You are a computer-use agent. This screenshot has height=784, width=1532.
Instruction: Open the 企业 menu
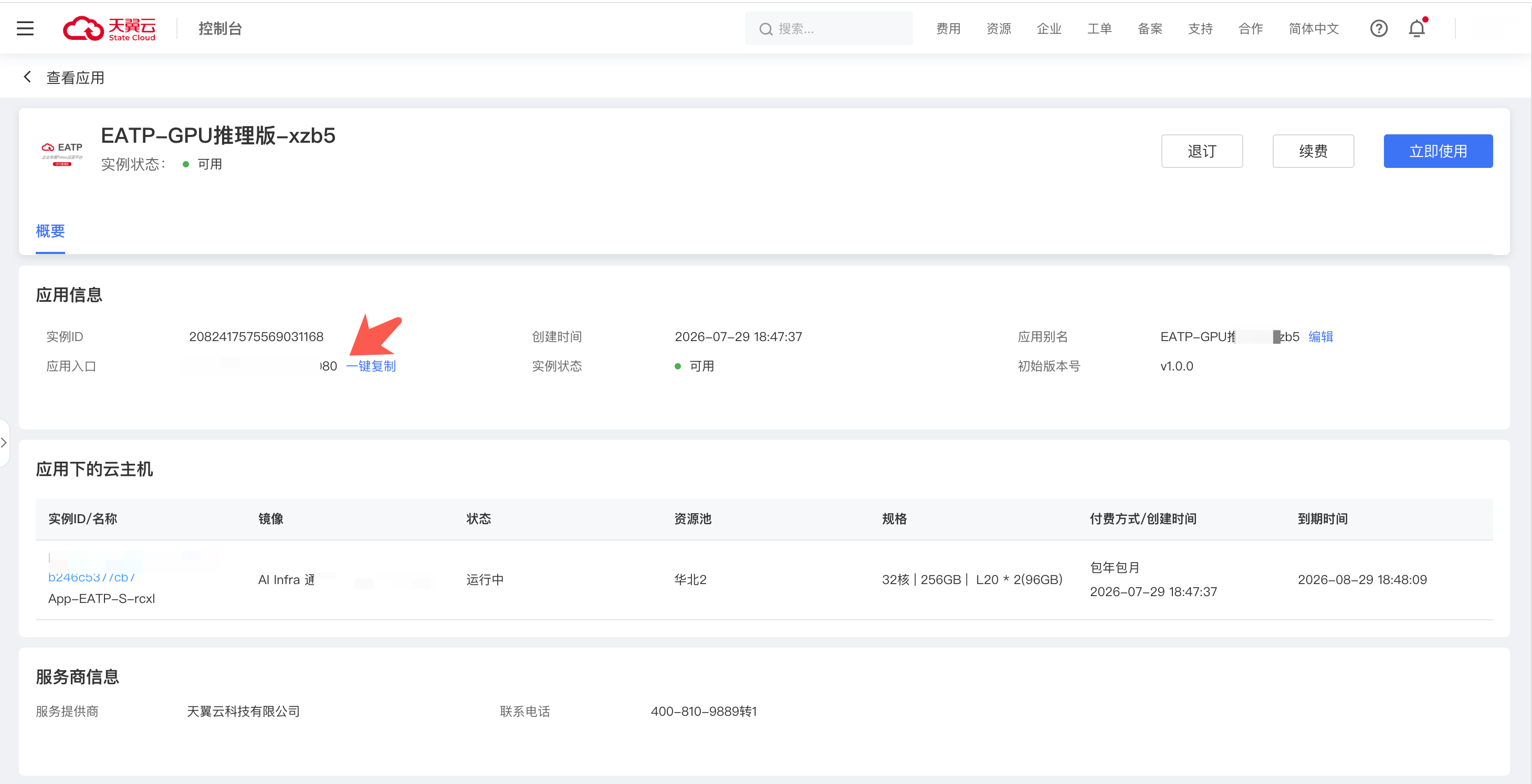[x=1049, y=28]
